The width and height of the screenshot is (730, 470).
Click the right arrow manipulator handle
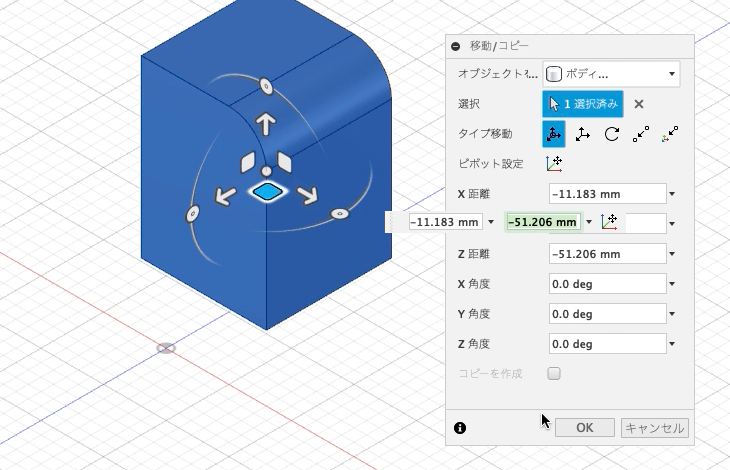[x=308, y=195]
